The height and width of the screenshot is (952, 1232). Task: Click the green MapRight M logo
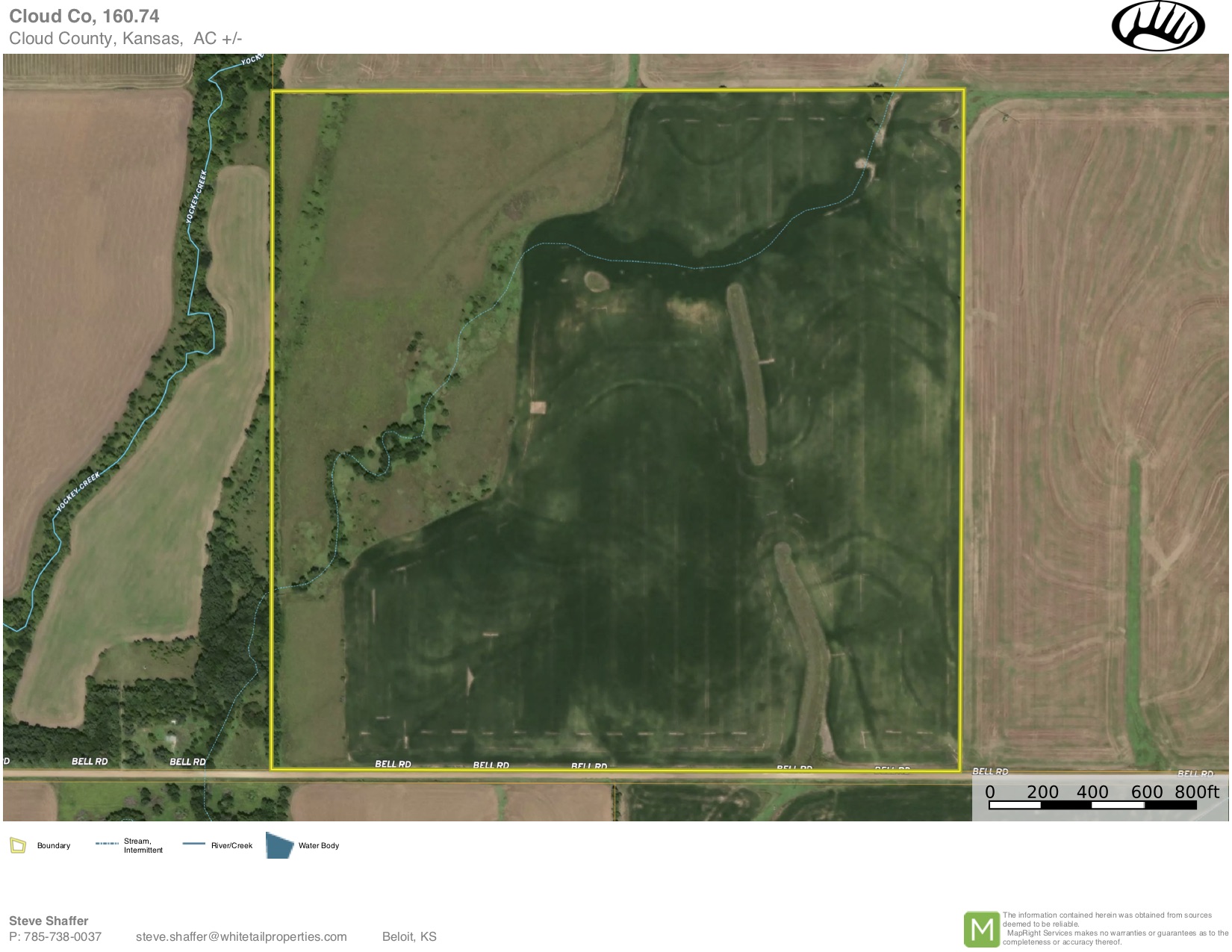pyautogui.click(x=981, y=929)
